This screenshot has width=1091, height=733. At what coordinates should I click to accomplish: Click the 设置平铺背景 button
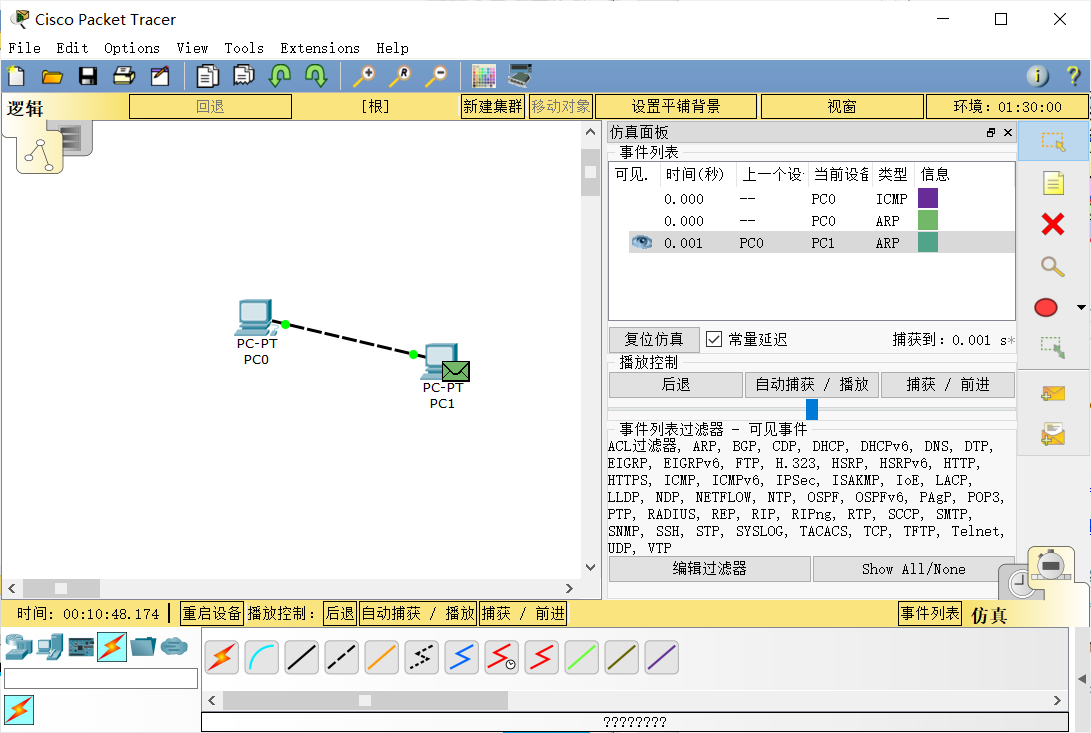(x=676, y=107)
